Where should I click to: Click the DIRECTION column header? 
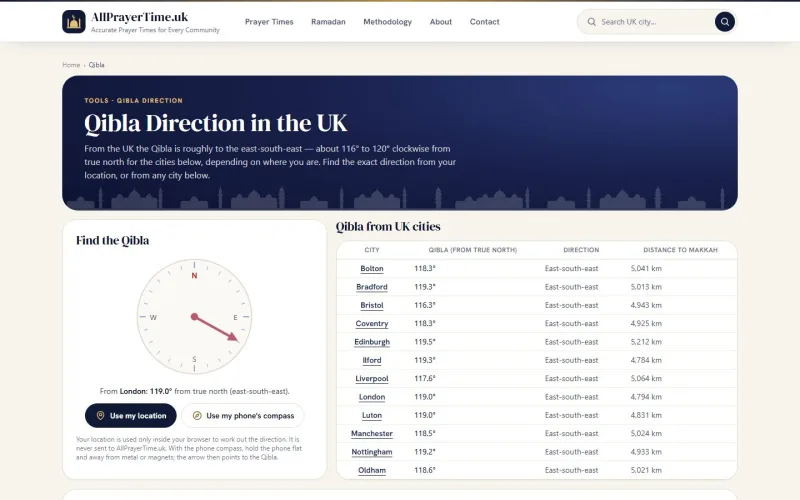coord(581,250)
